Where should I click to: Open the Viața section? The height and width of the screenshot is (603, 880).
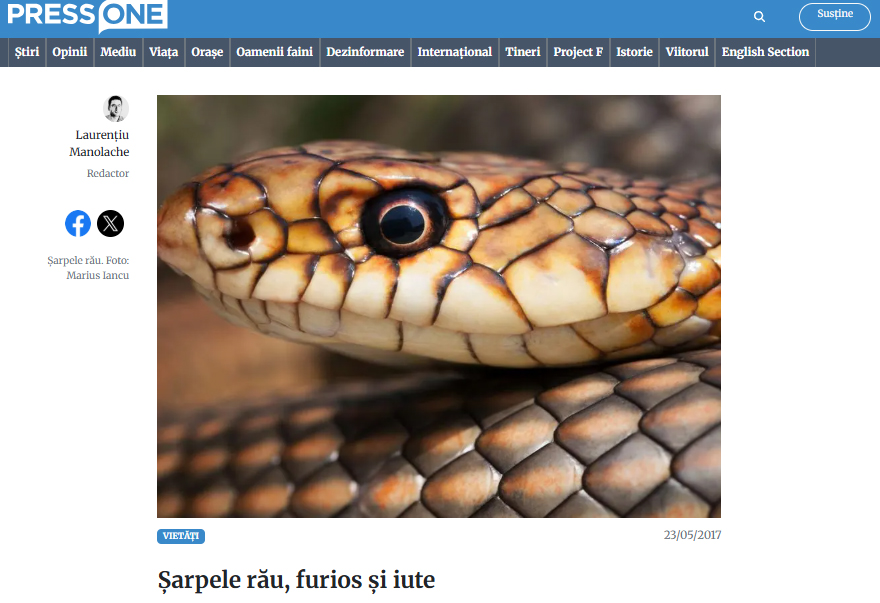coord(163,52)
